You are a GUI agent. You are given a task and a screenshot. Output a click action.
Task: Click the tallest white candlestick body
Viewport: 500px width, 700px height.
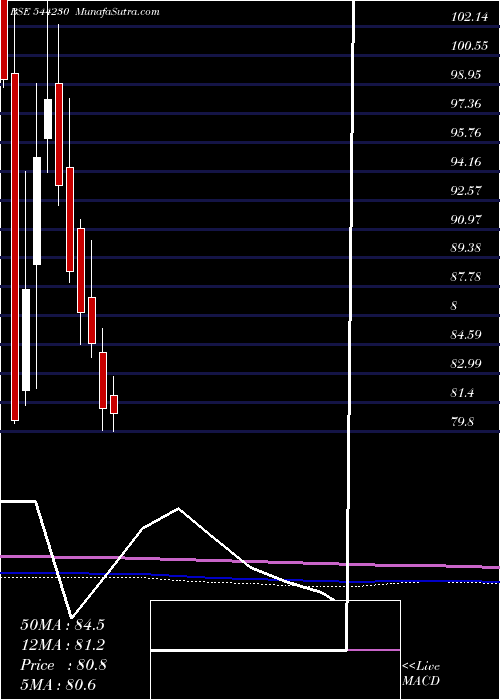coord(37,211)
